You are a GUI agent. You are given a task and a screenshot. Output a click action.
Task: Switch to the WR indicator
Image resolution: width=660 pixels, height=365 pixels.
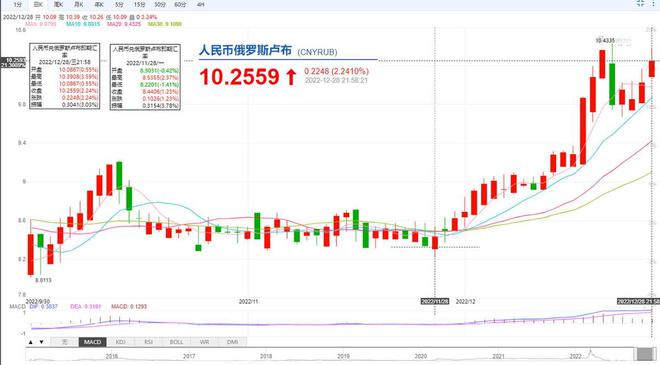204,342
